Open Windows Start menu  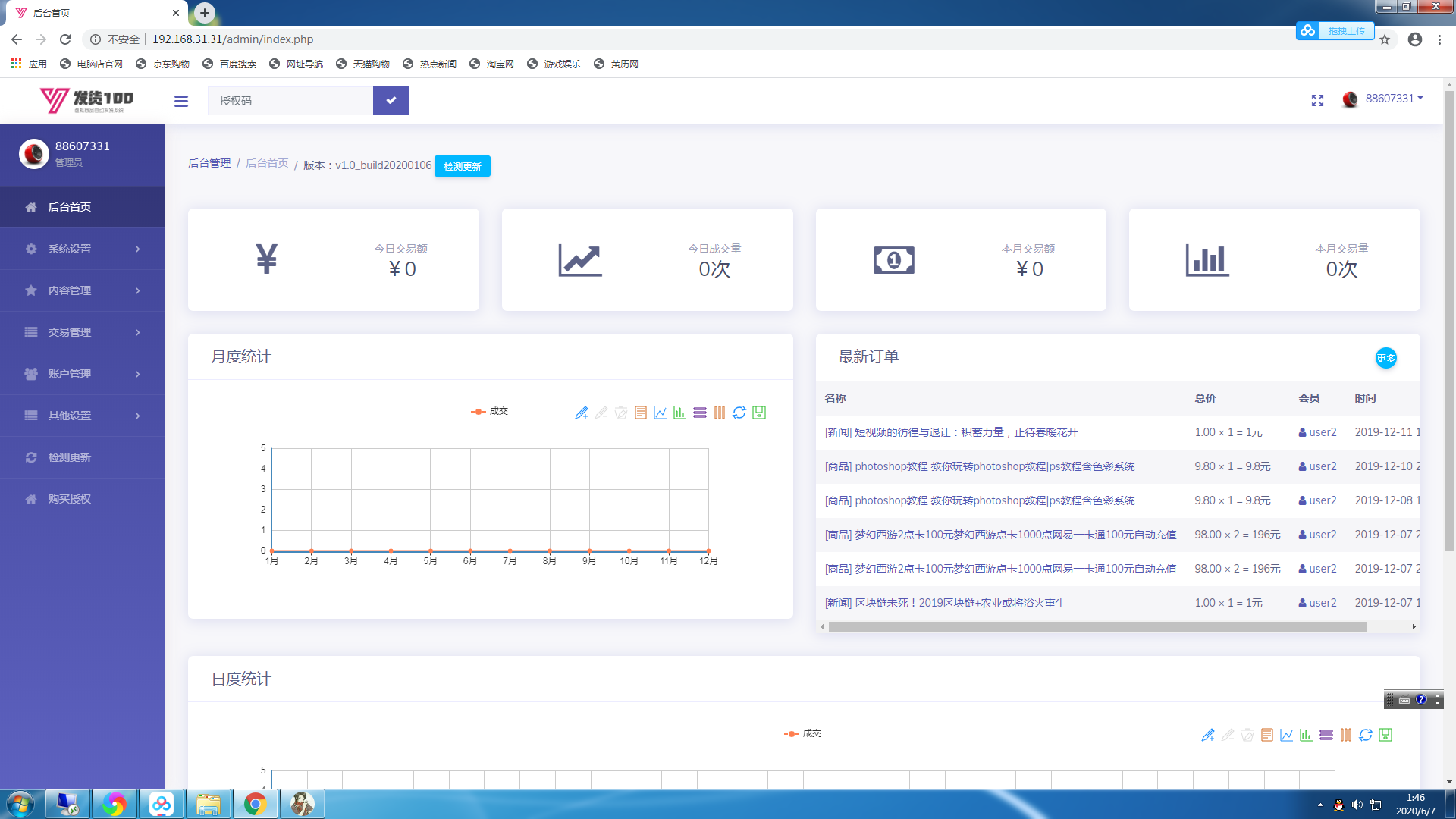click(x=20, y=804)
